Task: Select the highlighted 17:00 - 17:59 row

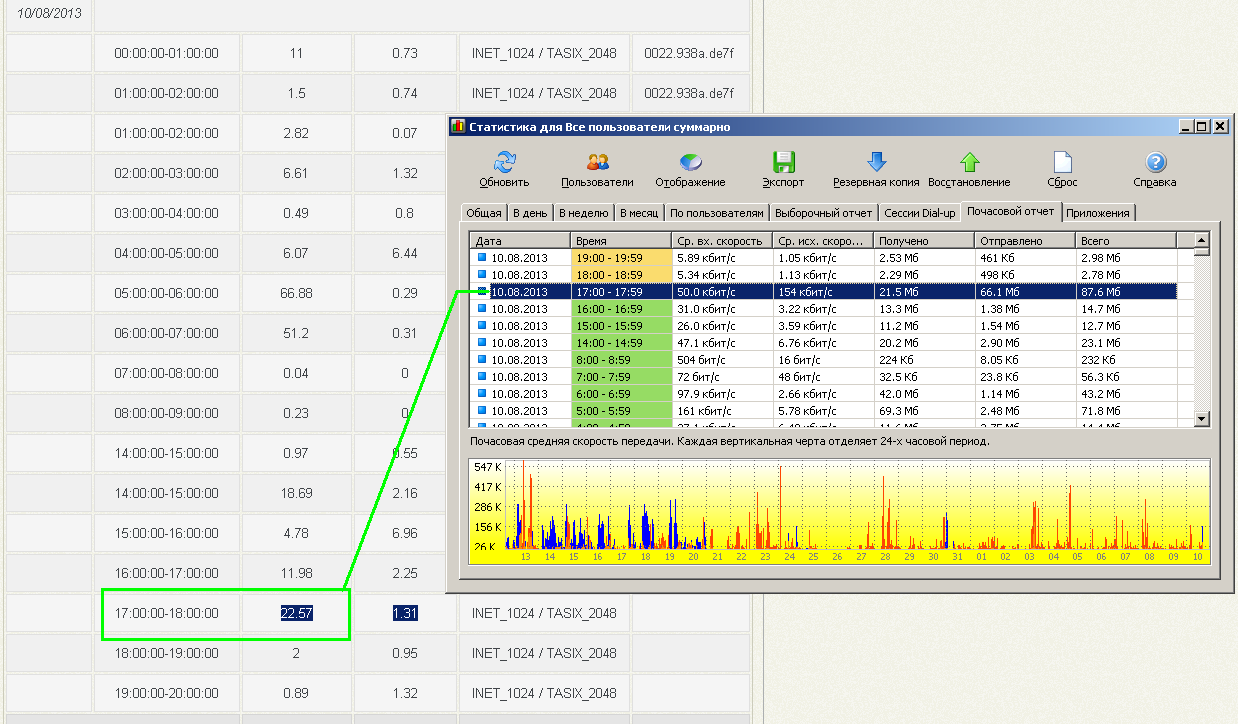Action: [824, 291]
